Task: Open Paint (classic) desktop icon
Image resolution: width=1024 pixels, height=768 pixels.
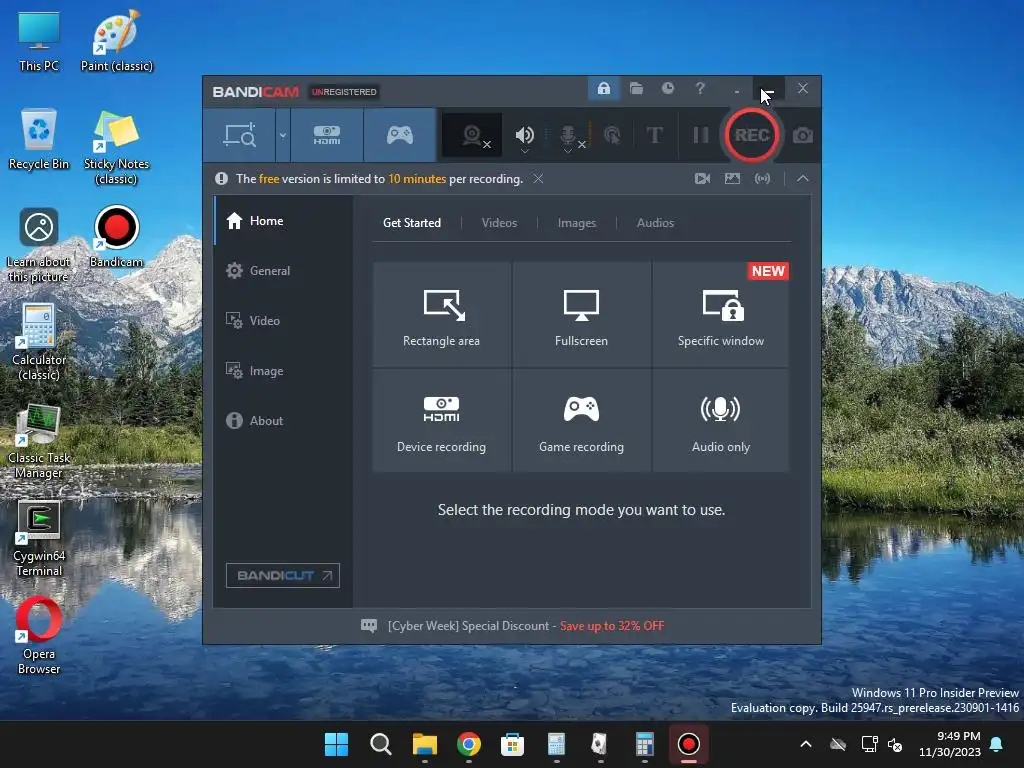Action: pos(116,40)
